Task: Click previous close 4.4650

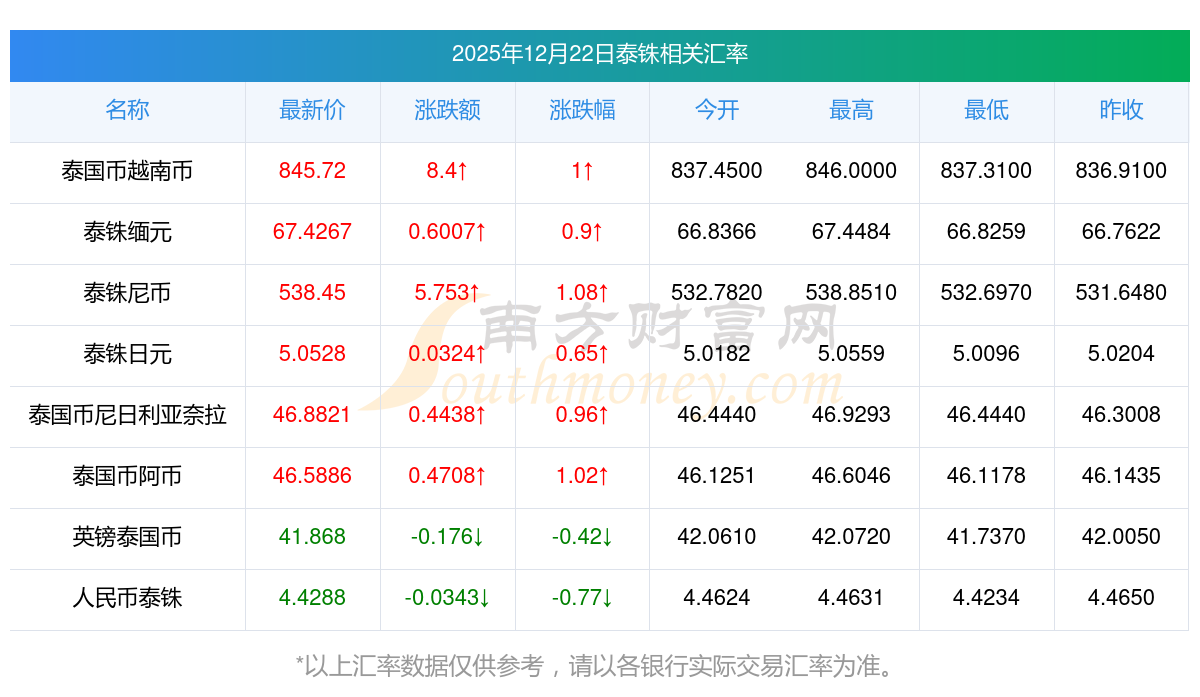Action: point(1121,599)
